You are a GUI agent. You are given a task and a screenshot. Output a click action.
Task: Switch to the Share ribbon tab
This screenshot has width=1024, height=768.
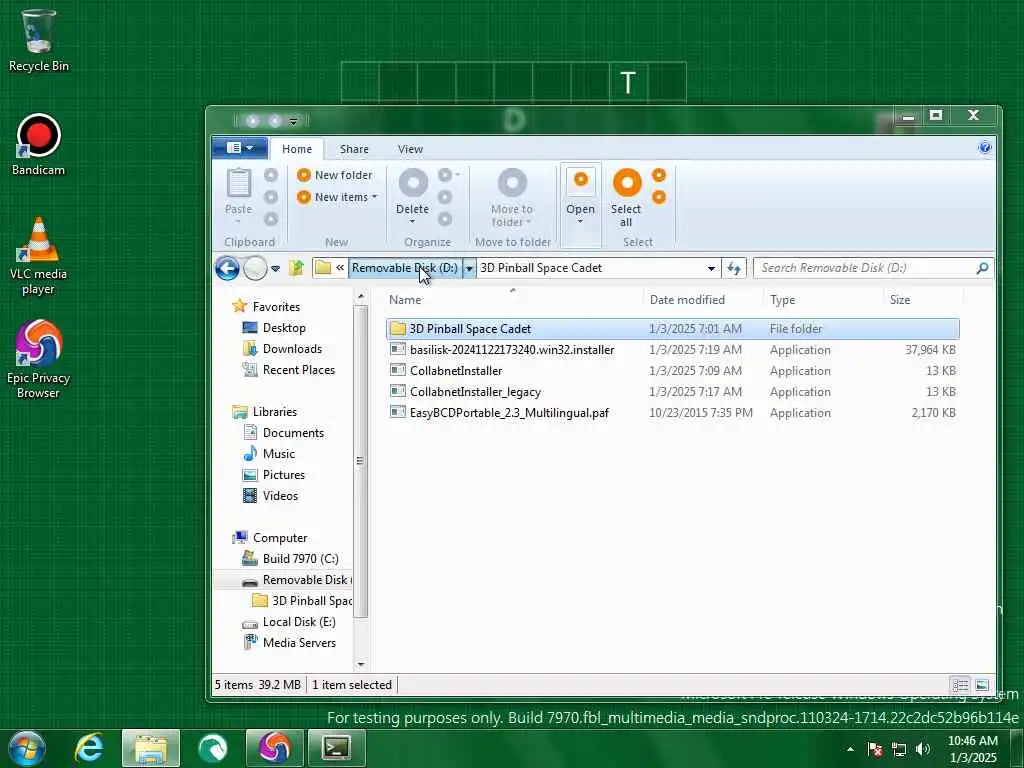coord(354,149)
